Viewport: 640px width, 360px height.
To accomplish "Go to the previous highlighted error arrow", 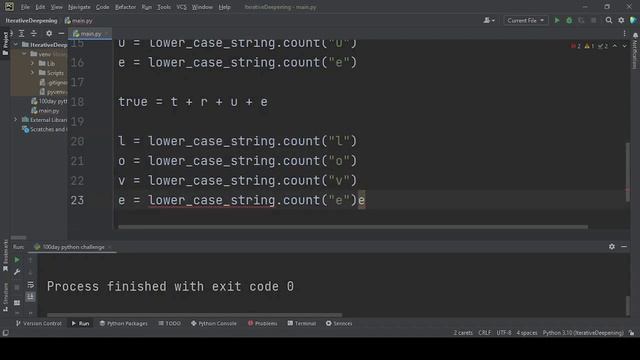I will tap(615, 46).
